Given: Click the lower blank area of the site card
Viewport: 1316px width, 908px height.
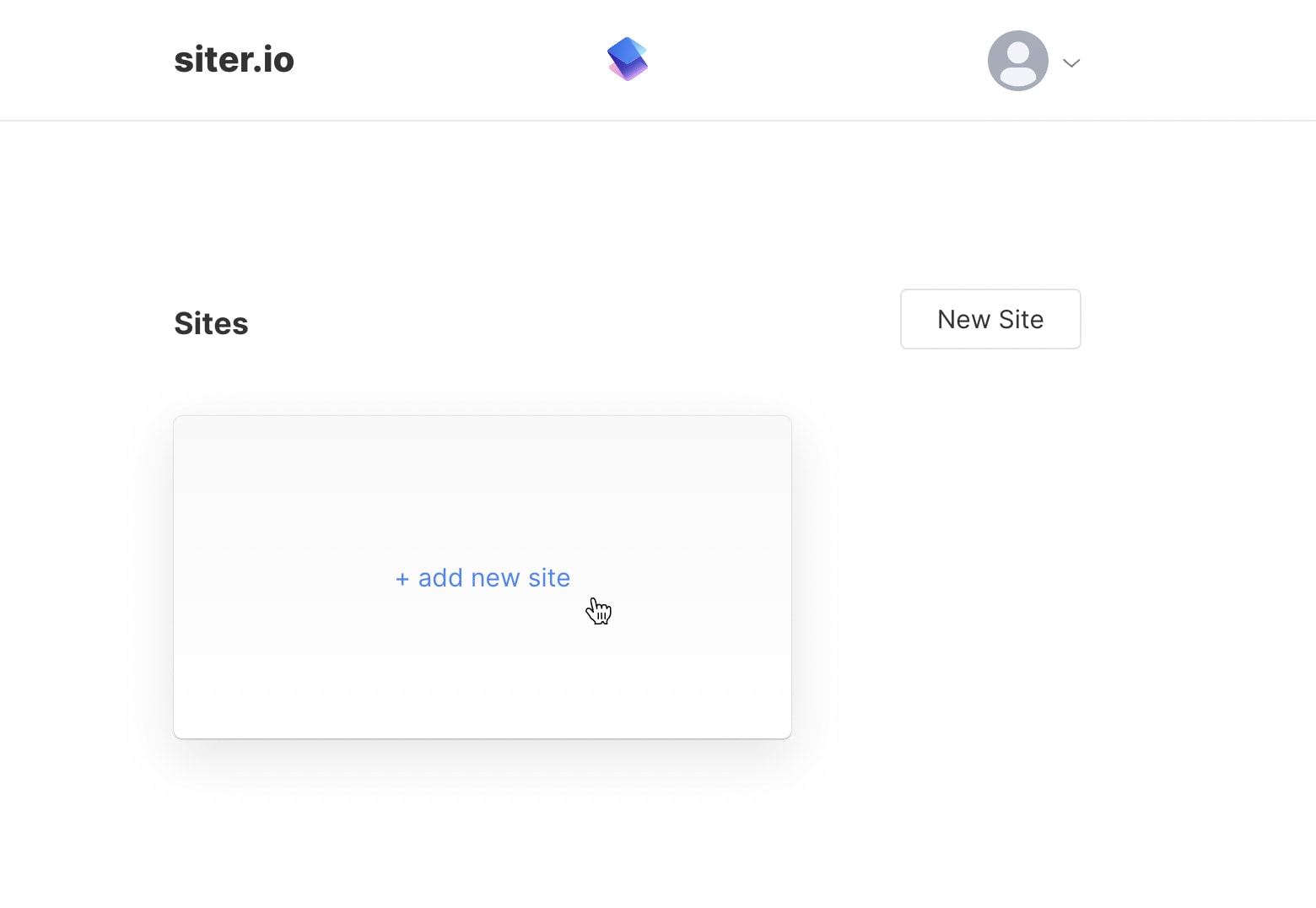Looking at the screenshot, I should point(483,675).
